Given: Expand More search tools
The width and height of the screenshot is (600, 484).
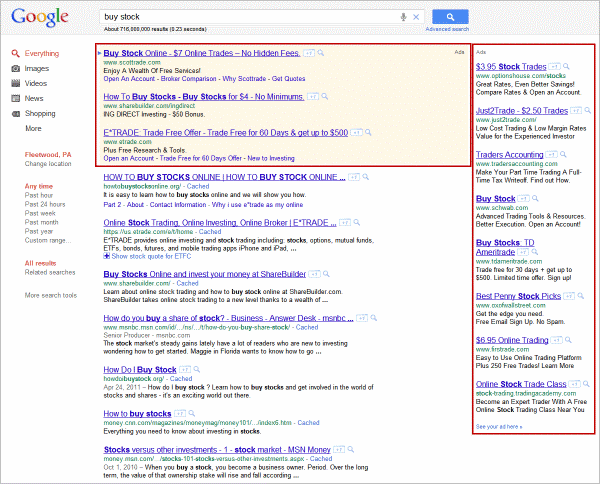Looking at the screenshot, I should (x=51, y=295).
